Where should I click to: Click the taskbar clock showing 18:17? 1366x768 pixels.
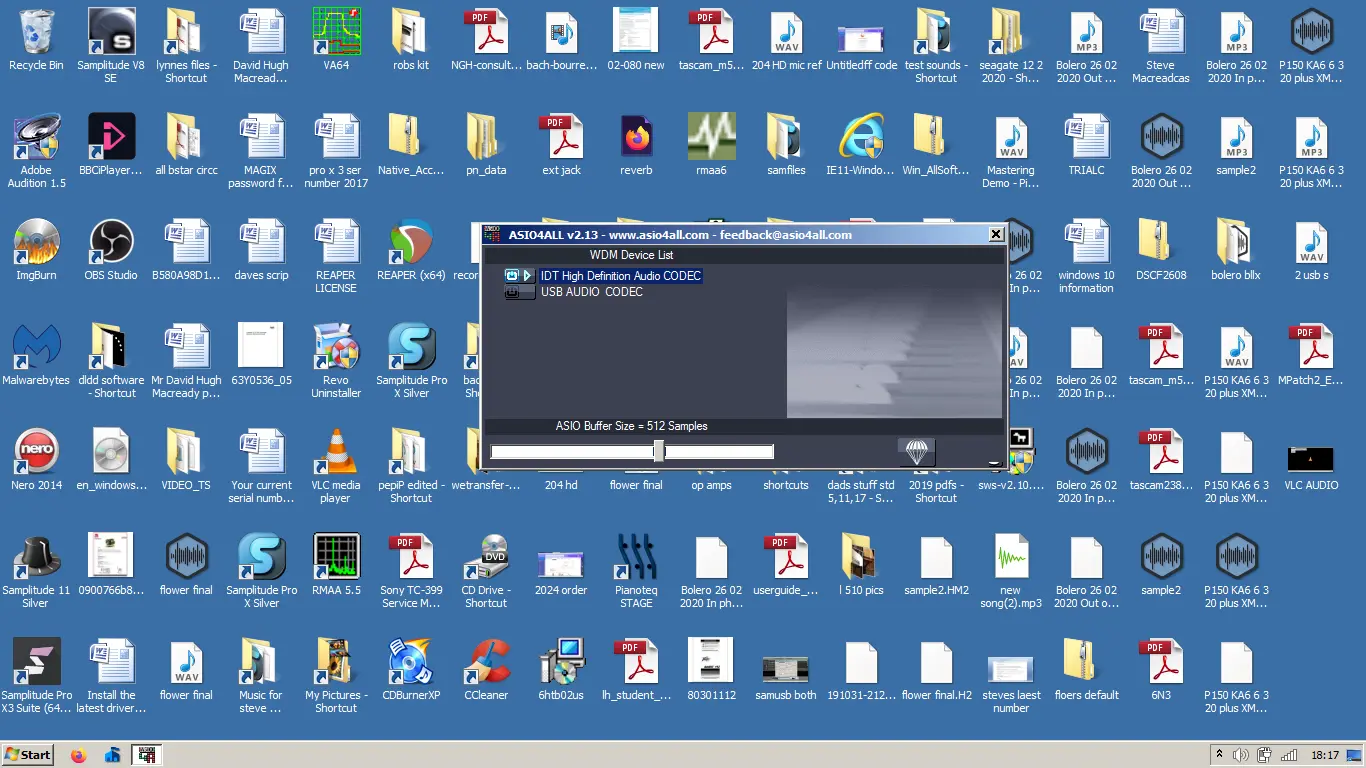click(x=1325, y=755)
